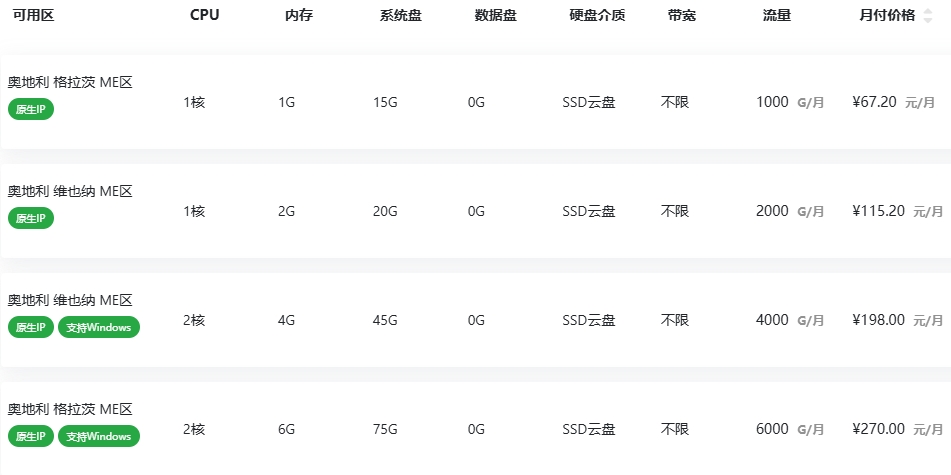Sort by the 月付价格 column header
951x475 pixels.
click(886, 16)
